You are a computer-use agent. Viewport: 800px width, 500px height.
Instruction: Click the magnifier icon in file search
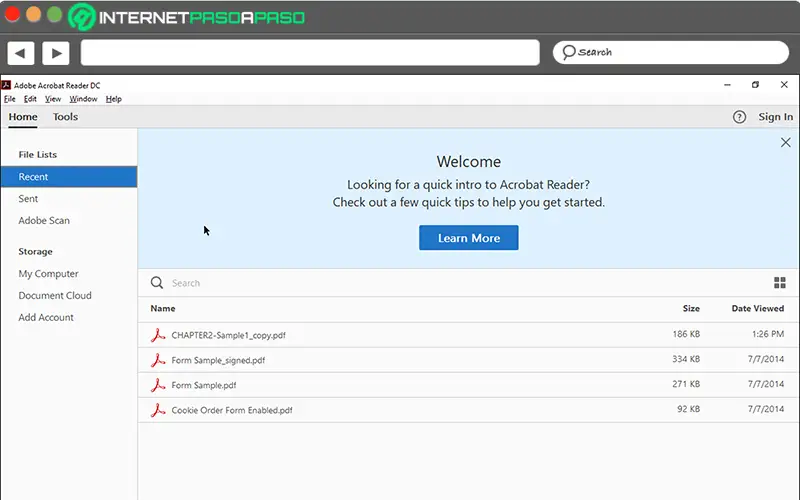[157, 283]
